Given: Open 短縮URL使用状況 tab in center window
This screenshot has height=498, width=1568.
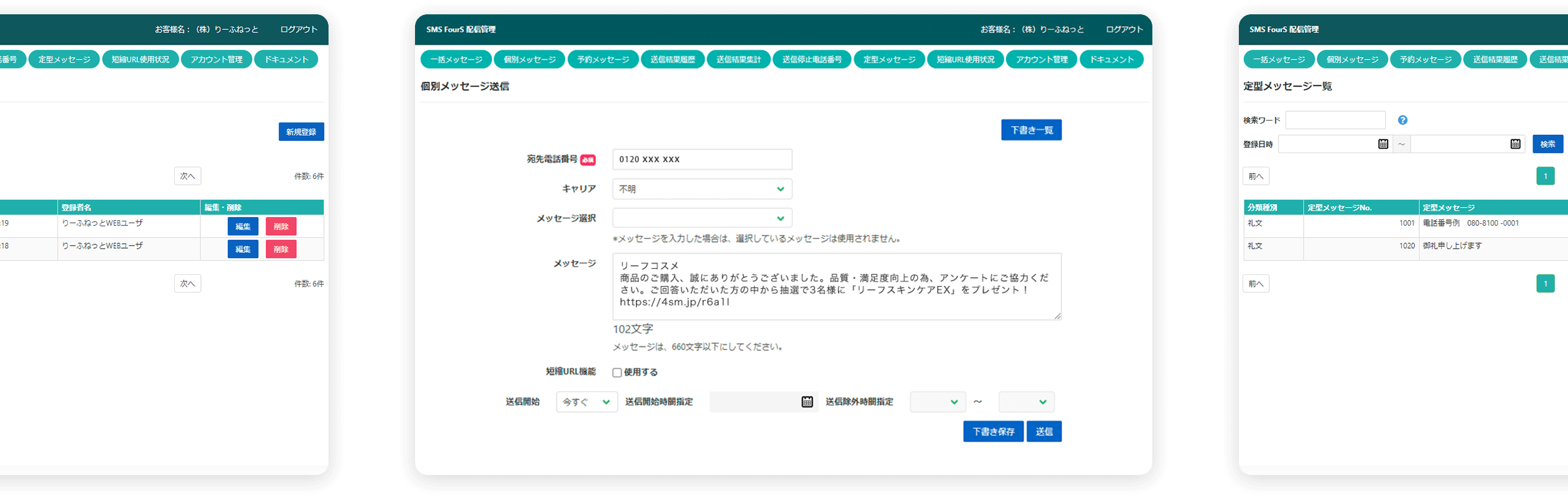Looking at the screenshot, I should [x=965, y=60].
